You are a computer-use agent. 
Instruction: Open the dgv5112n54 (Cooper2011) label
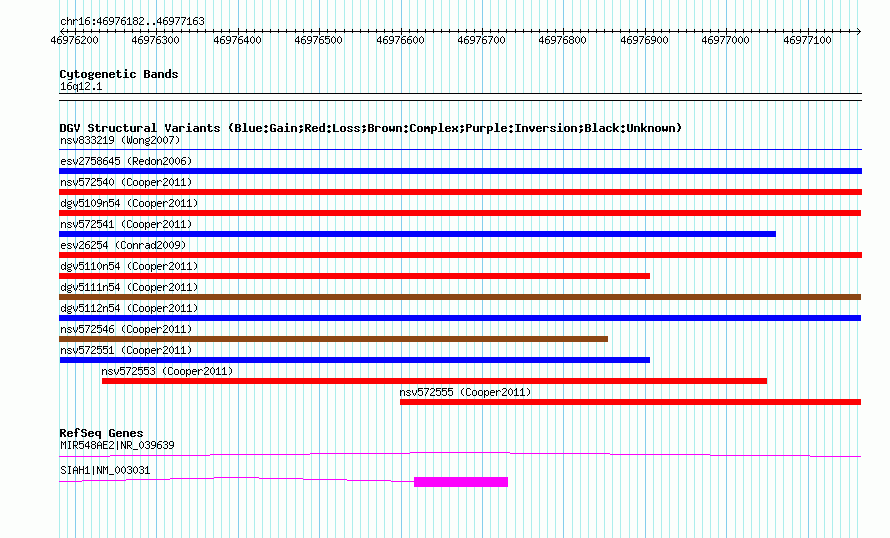pyautogui.click(x=129, y=308)
